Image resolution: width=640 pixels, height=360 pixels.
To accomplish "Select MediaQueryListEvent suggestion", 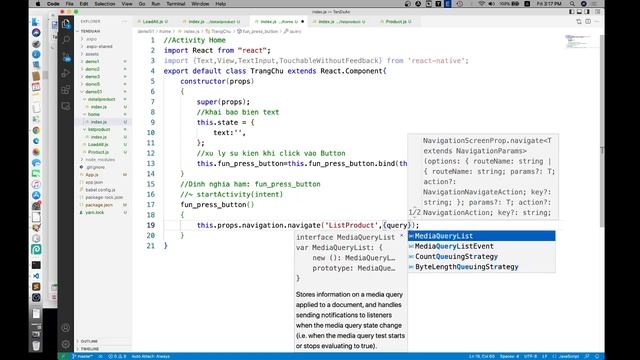I will point(482,246).
